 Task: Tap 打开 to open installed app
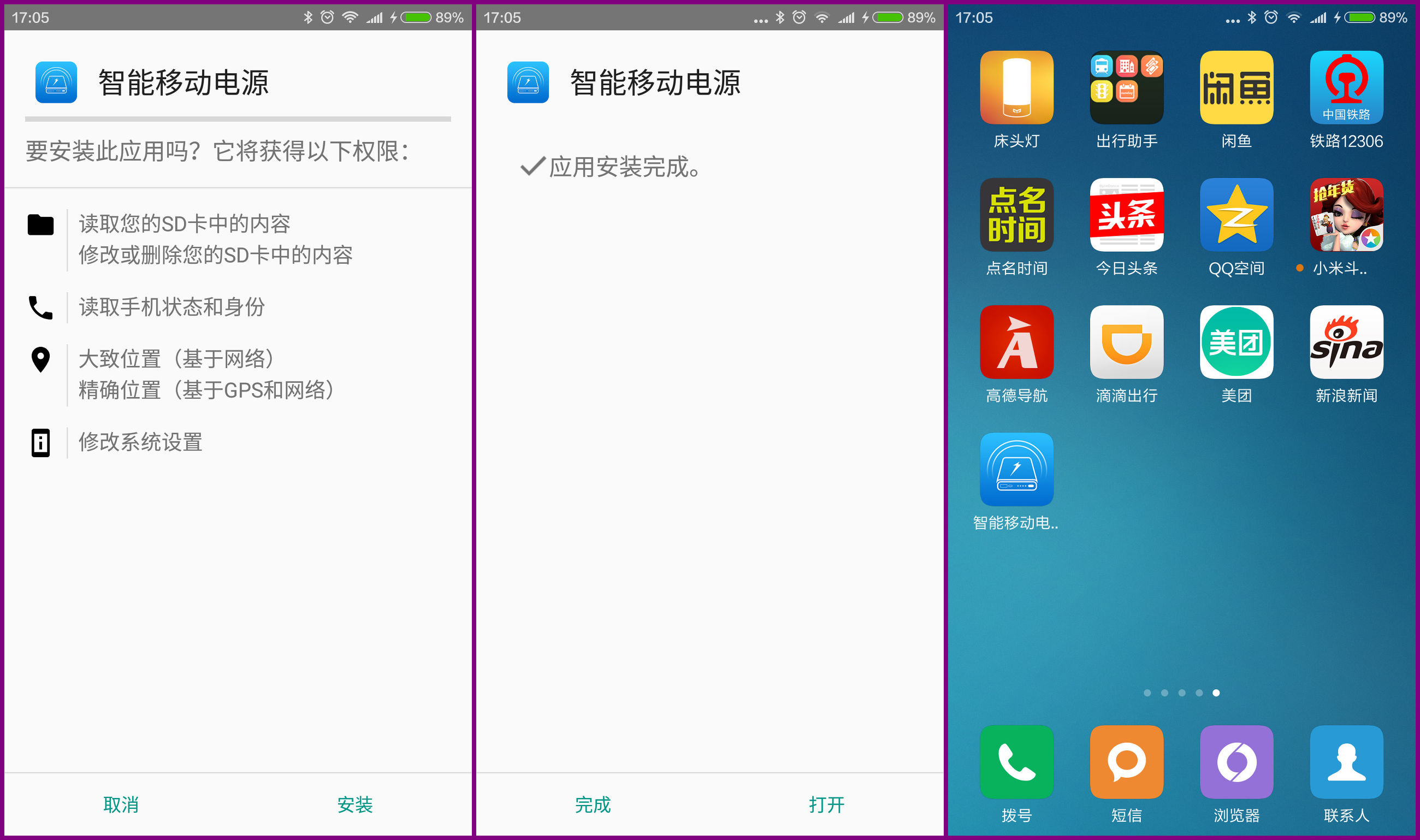pos(826,804)
